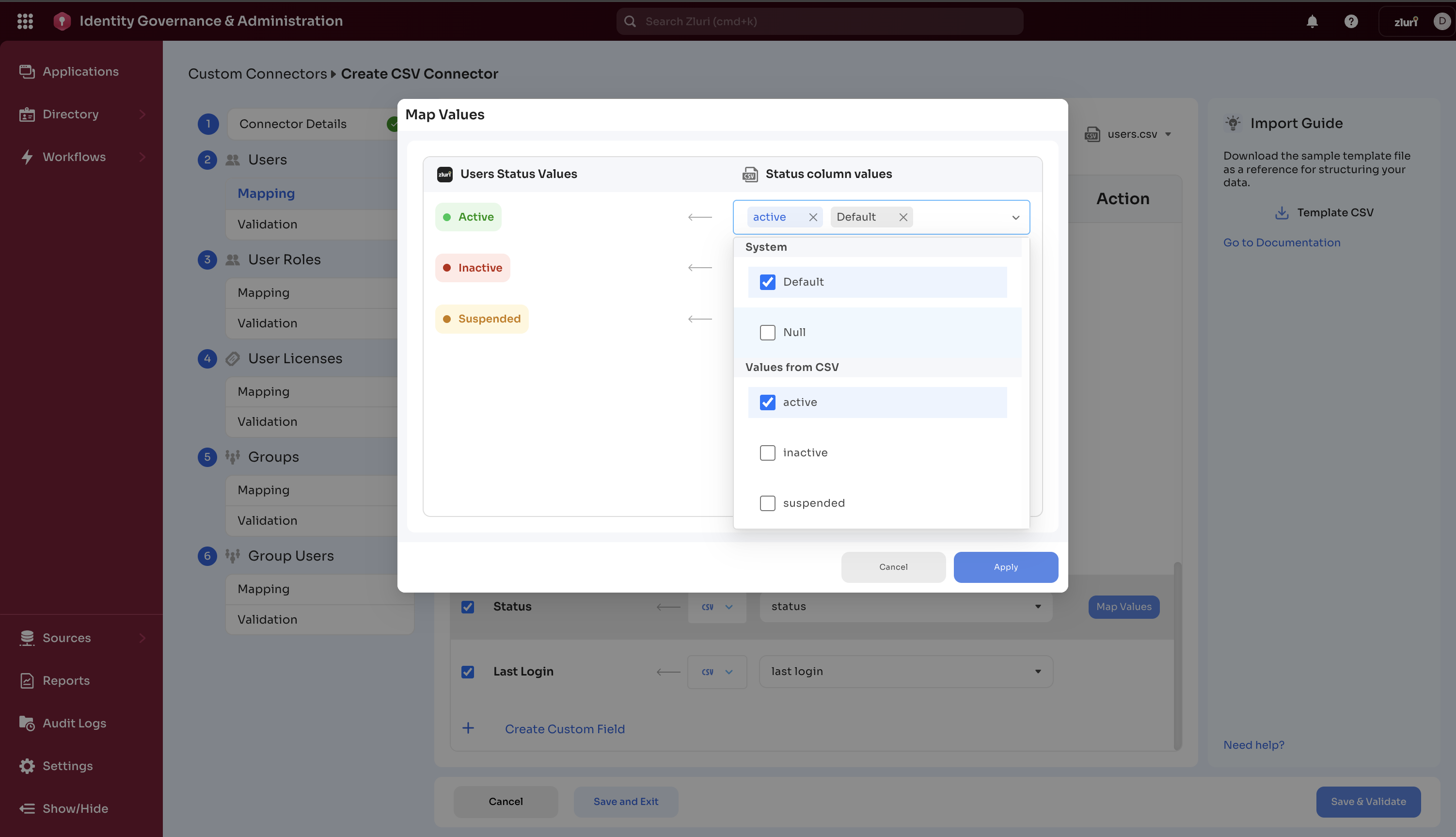Screen dimensions: 1456x837
Task: Click the notifications bell icon
Action: [1312, 21]
